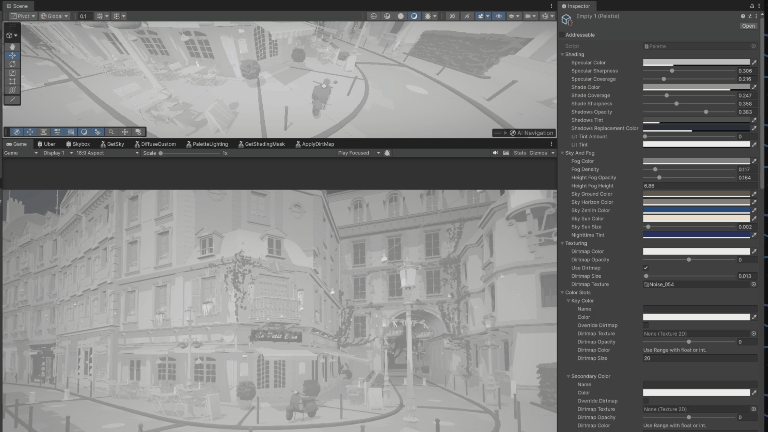768x432 pixels.
Task: Open the Sky Sun Color swatch
Action: 696,218
